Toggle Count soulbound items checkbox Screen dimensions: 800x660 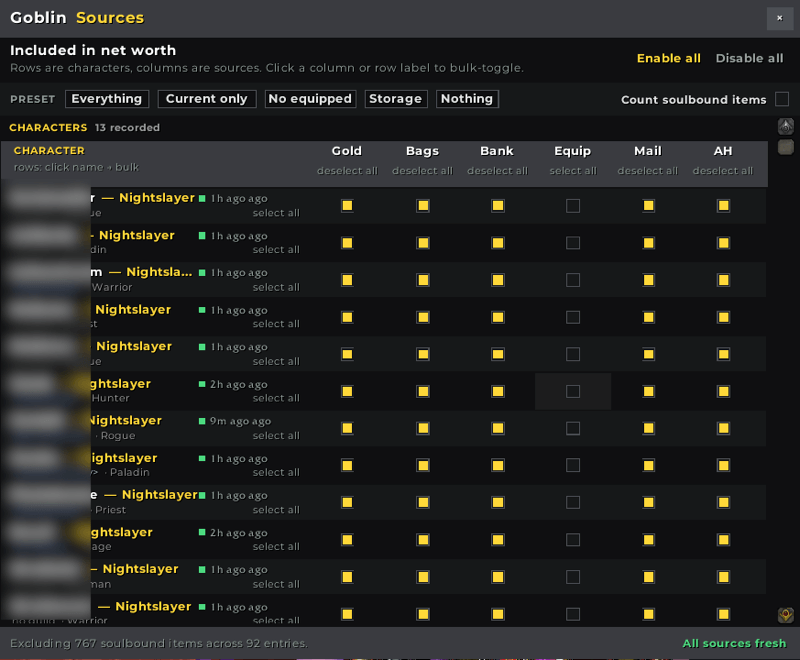pos(782,99)
